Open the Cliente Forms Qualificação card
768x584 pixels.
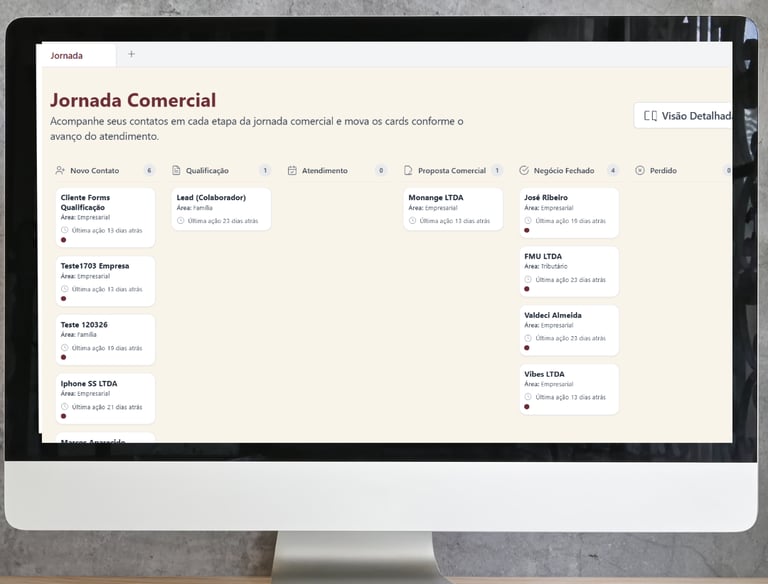pos(105,218)
